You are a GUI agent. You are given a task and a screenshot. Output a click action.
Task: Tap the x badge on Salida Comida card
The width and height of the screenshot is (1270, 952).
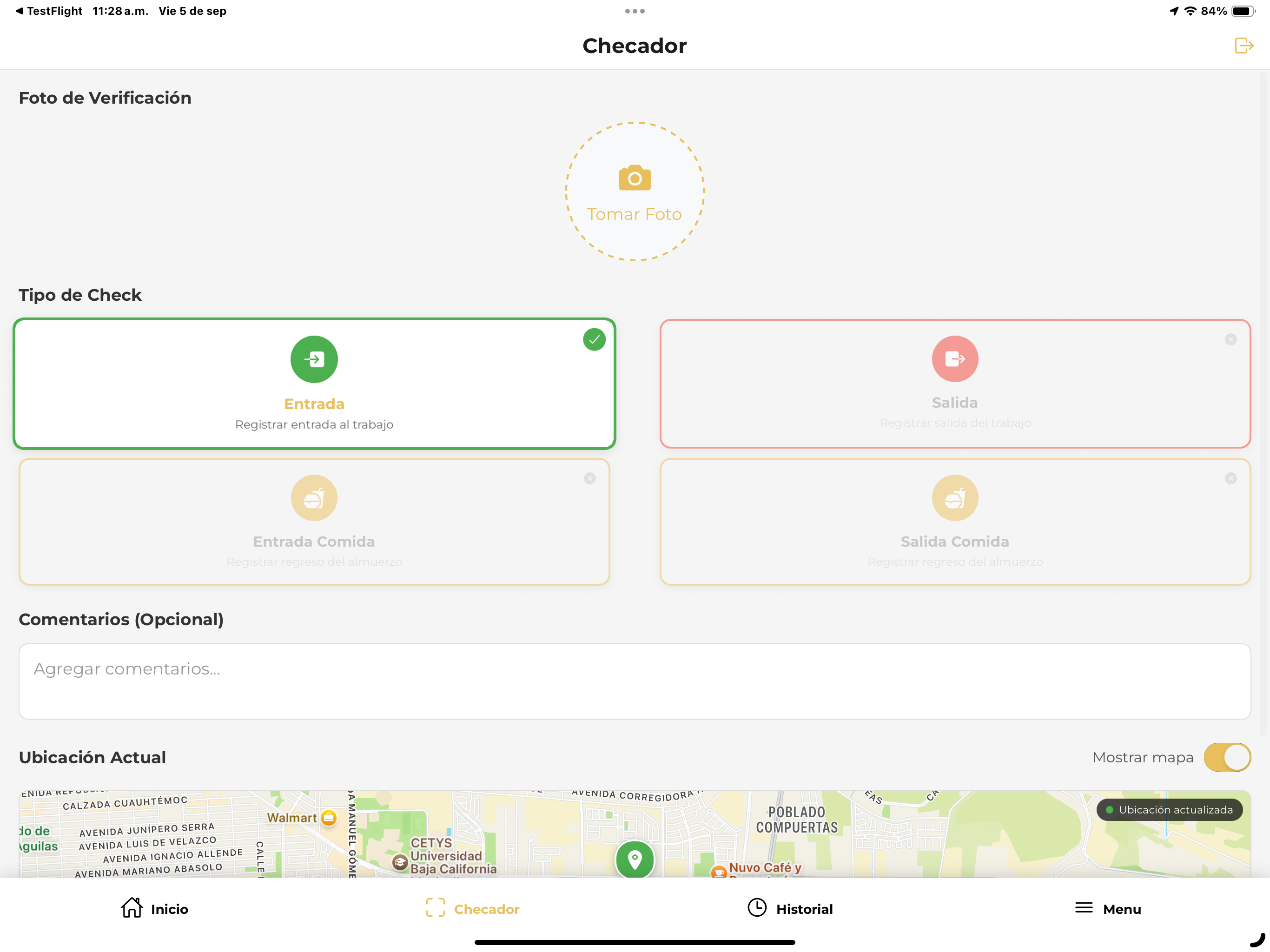(x=1230, y=478)
